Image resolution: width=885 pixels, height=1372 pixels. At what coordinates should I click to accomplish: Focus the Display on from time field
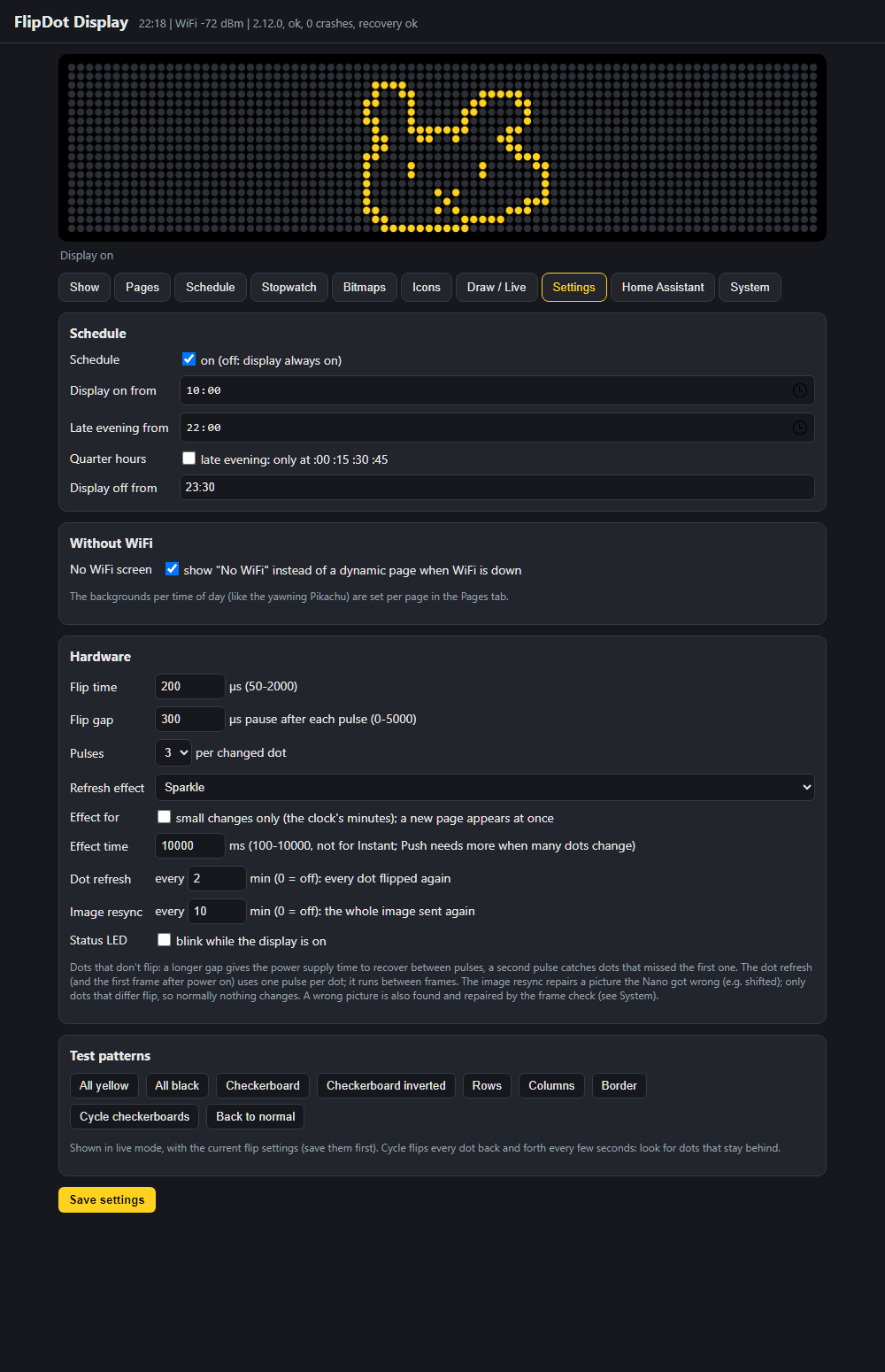tap(497, 390)
